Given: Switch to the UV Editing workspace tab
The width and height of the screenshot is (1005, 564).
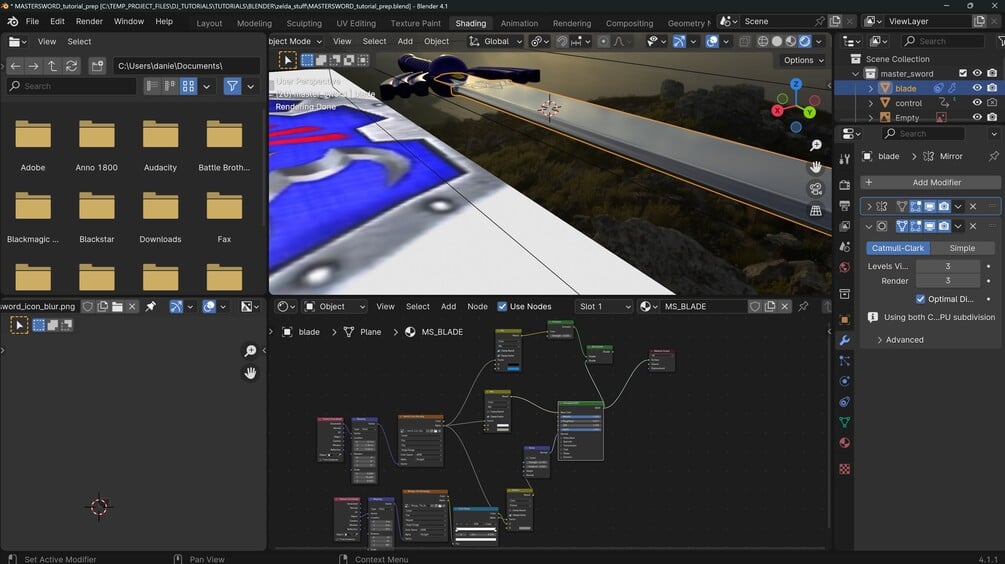Looking at the screenshot, I should 356,23.
